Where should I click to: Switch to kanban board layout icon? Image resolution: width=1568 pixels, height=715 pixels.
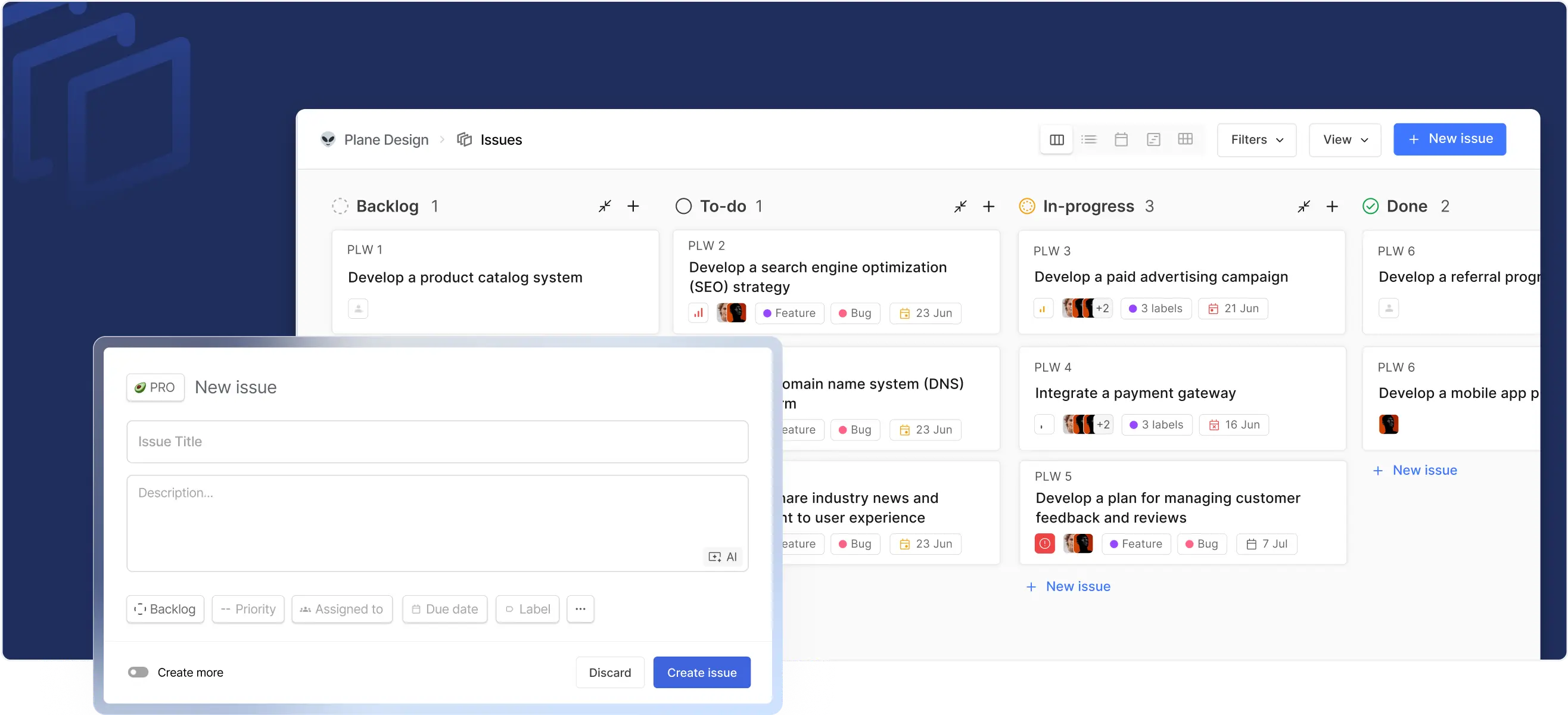point(1057,140)
